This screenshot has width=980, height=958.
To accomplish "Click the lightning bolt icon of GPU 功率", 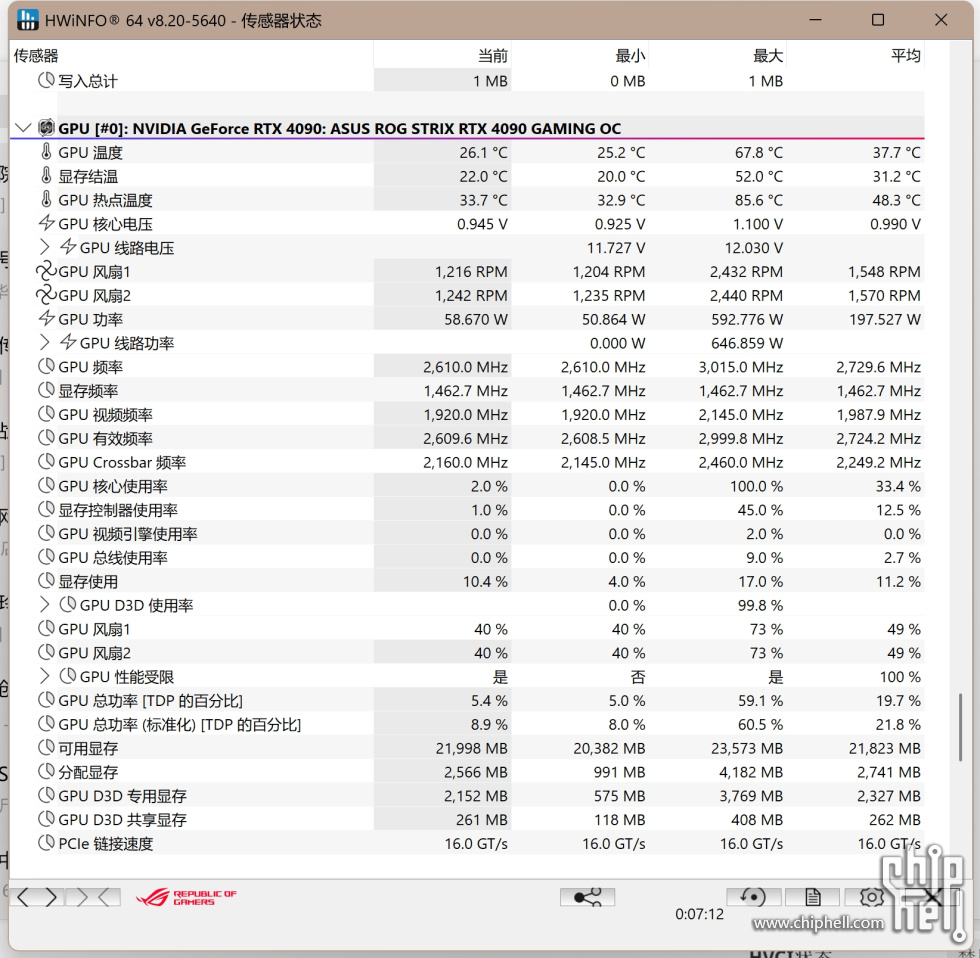I will [47, 319].
